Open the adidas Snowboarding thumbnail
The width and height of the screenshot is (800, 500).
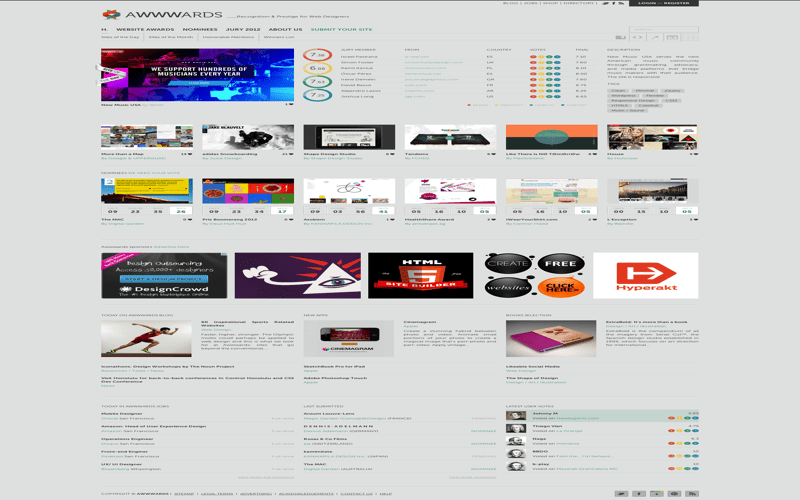(x=248, y=137)
